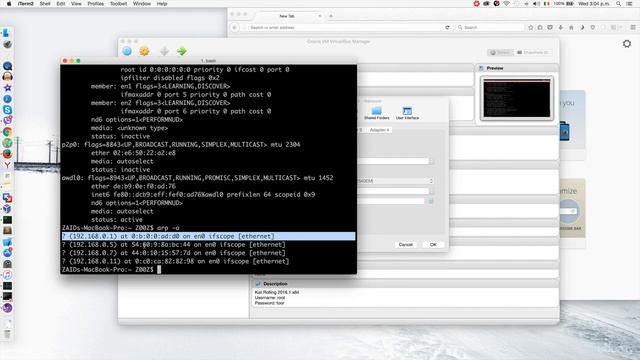Open User Interface settings section
Screen dimensions: 640x360
coord(407,113)
